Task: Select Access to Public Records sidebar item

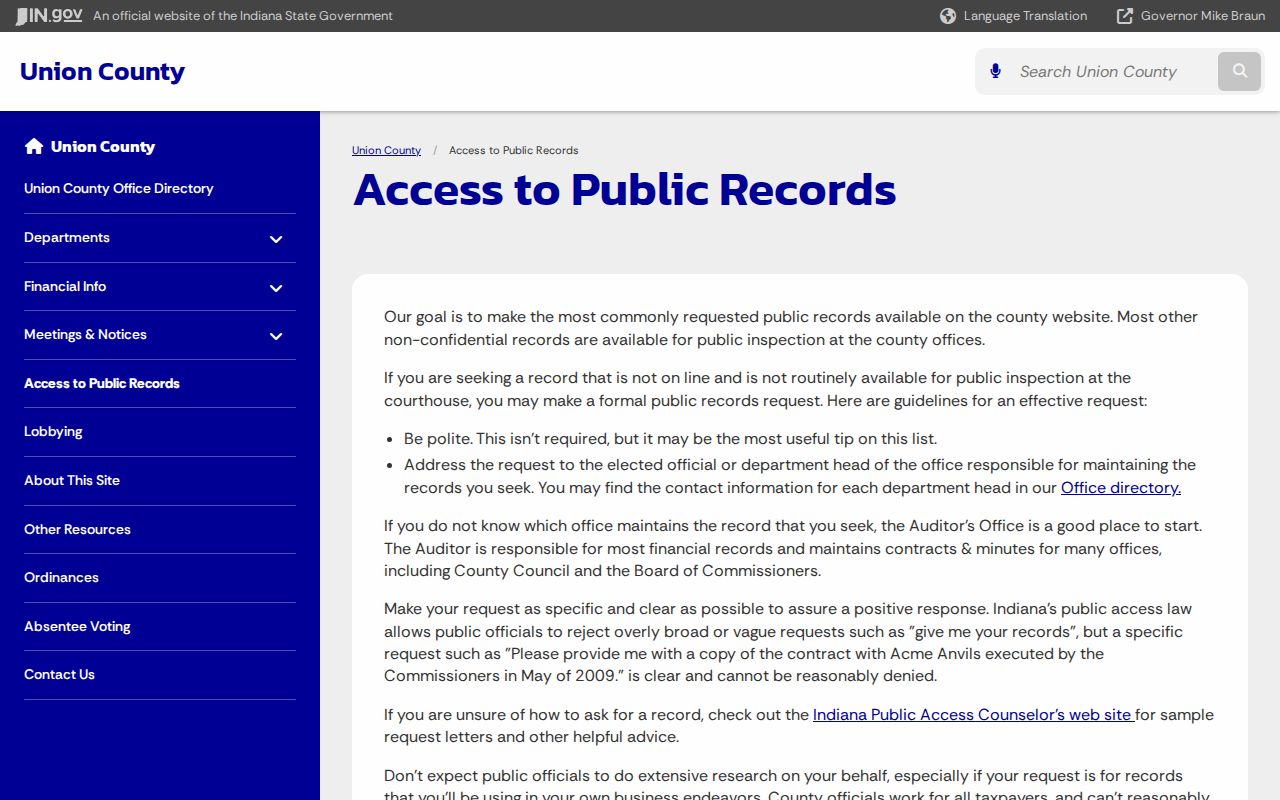Action: (102, 383)
